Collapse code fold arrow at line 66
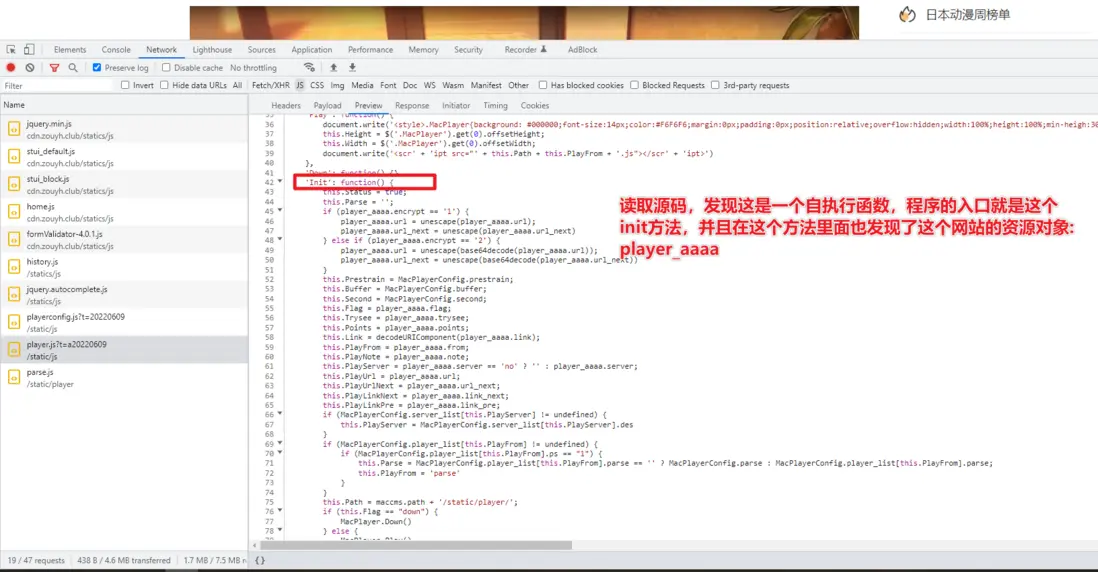The image size is (1098, 572). (280, 414)
